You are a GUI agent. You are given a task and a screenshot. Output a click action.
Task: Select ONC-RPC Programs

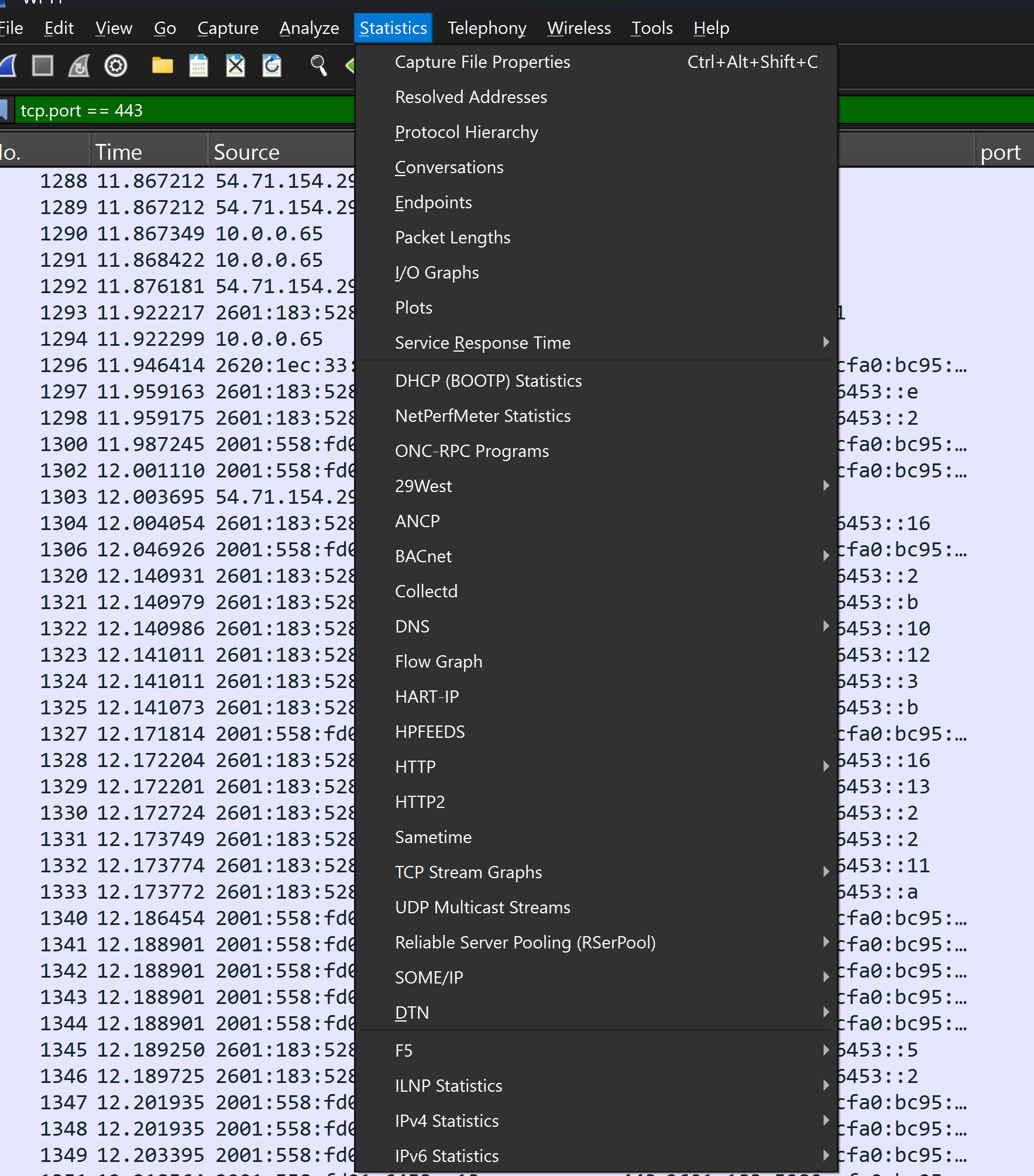tap(596, 451)
